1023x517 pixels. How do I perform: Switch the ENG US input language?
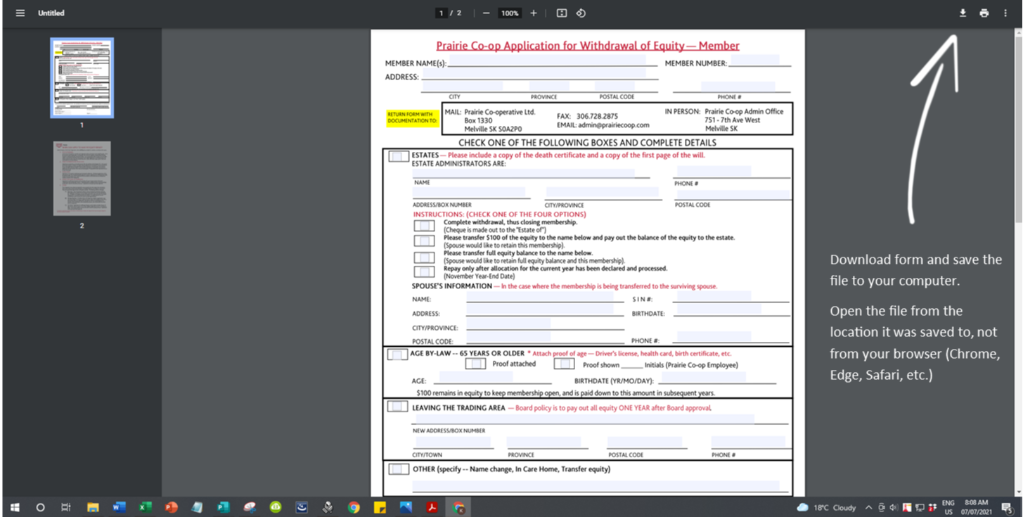(949, 507)
